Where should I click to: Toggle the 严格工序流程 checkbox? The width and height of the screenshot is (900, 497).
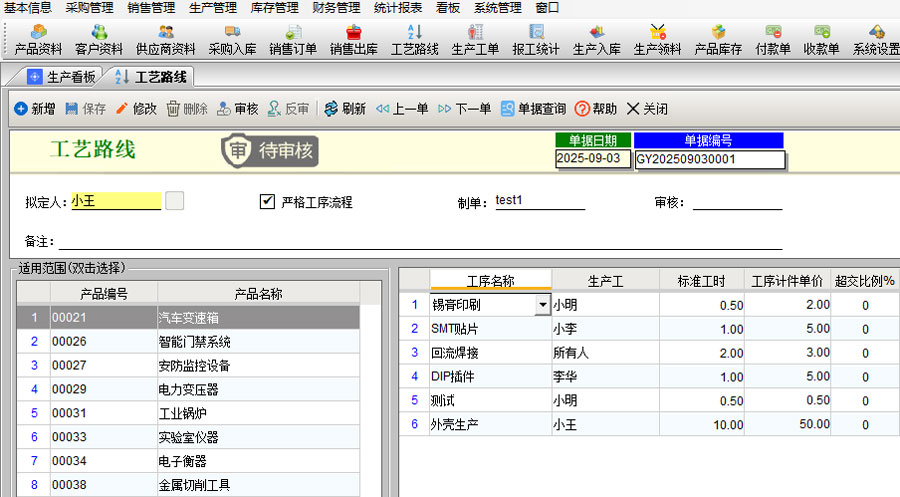pos(267,201)
